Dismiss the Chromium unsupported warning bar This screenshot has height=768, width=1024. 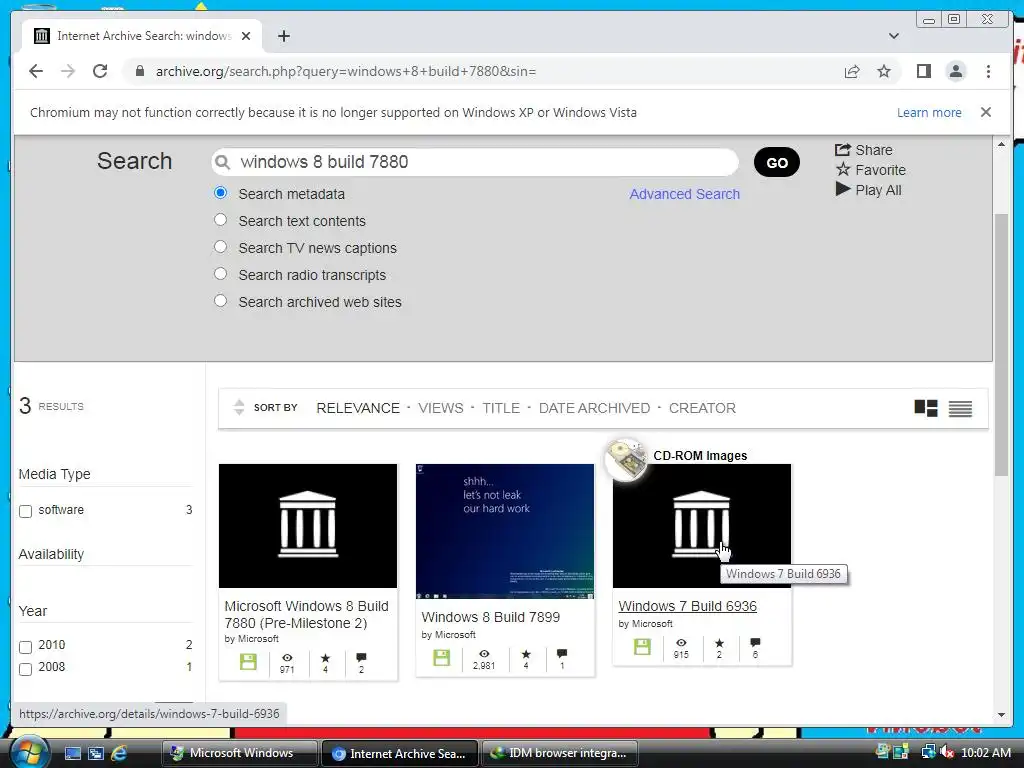[x=986, y=112]
